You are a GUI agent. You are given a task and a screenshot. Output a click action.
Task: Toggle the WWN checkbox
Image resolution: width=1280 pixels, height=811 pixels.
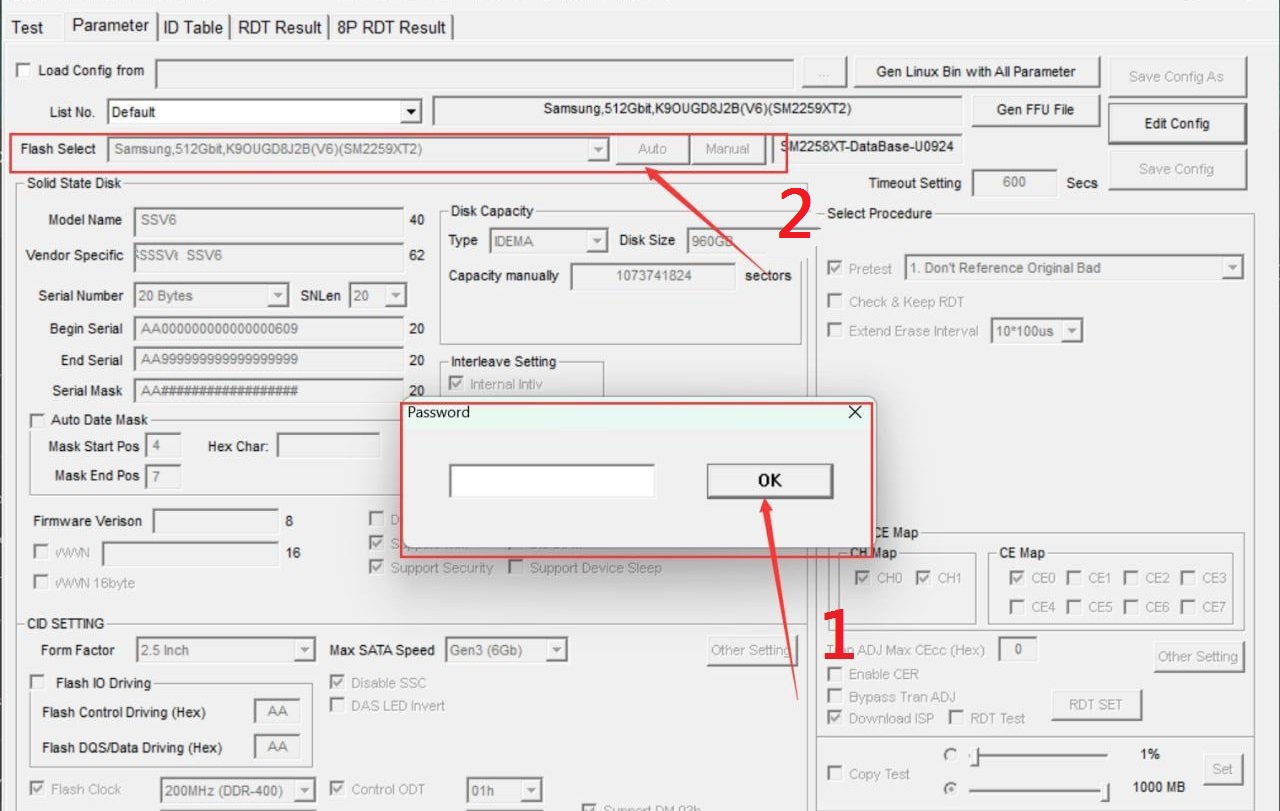coord(40,552)
